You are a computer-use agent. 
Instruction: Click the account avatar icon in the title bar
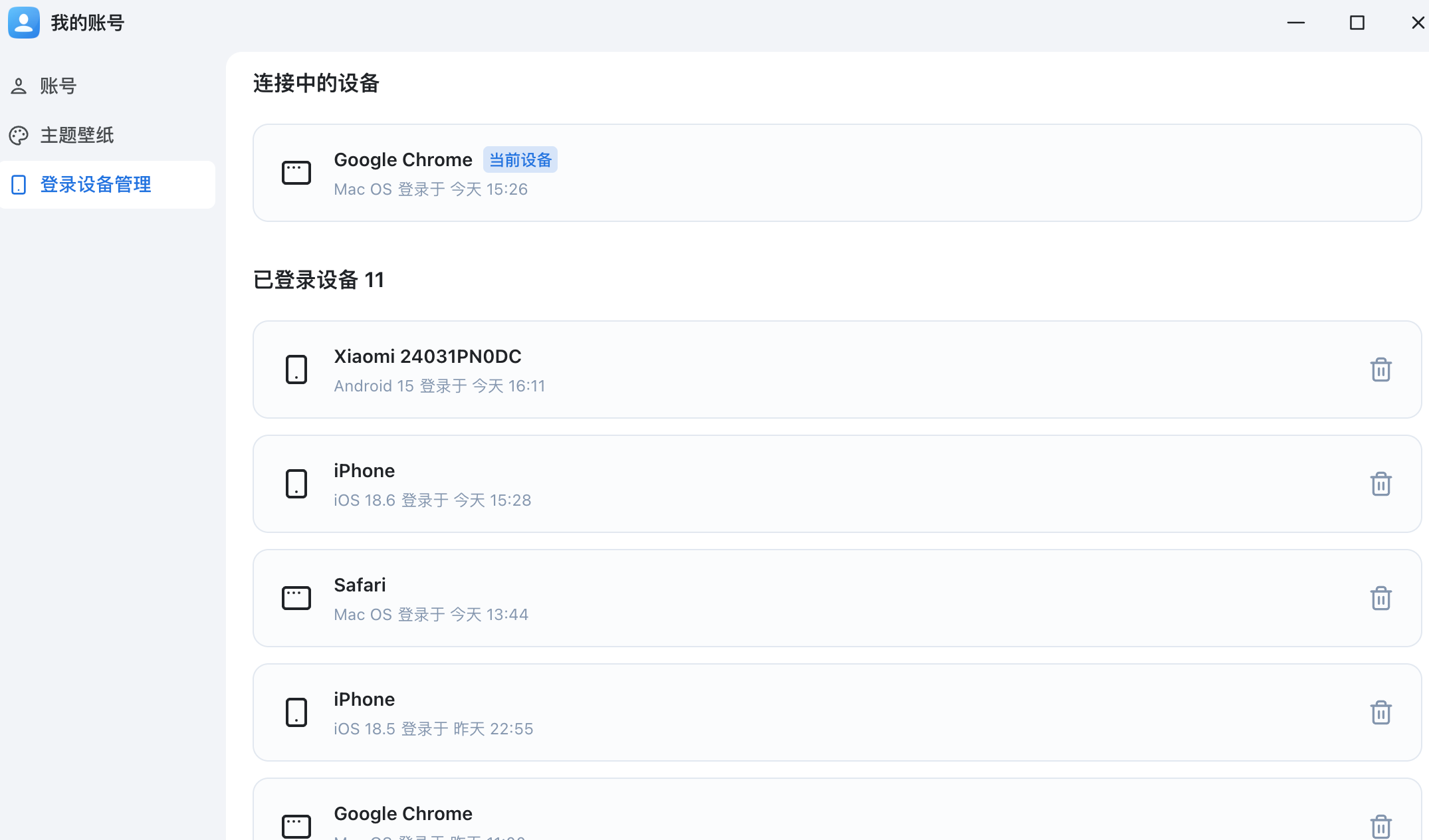coord(24,23)
